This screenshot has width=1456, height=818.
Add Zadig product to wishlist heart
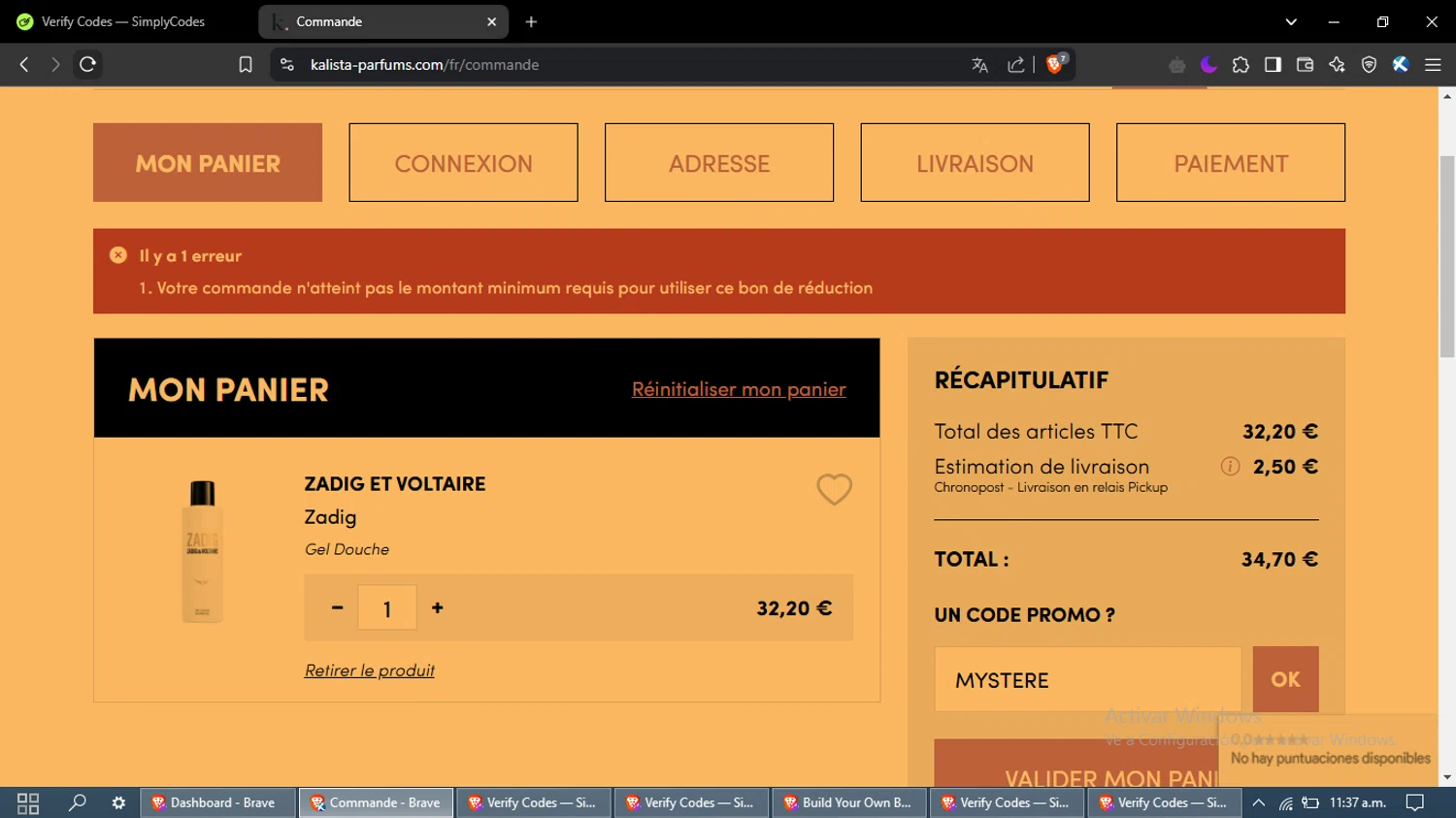(x=834, y=489)
